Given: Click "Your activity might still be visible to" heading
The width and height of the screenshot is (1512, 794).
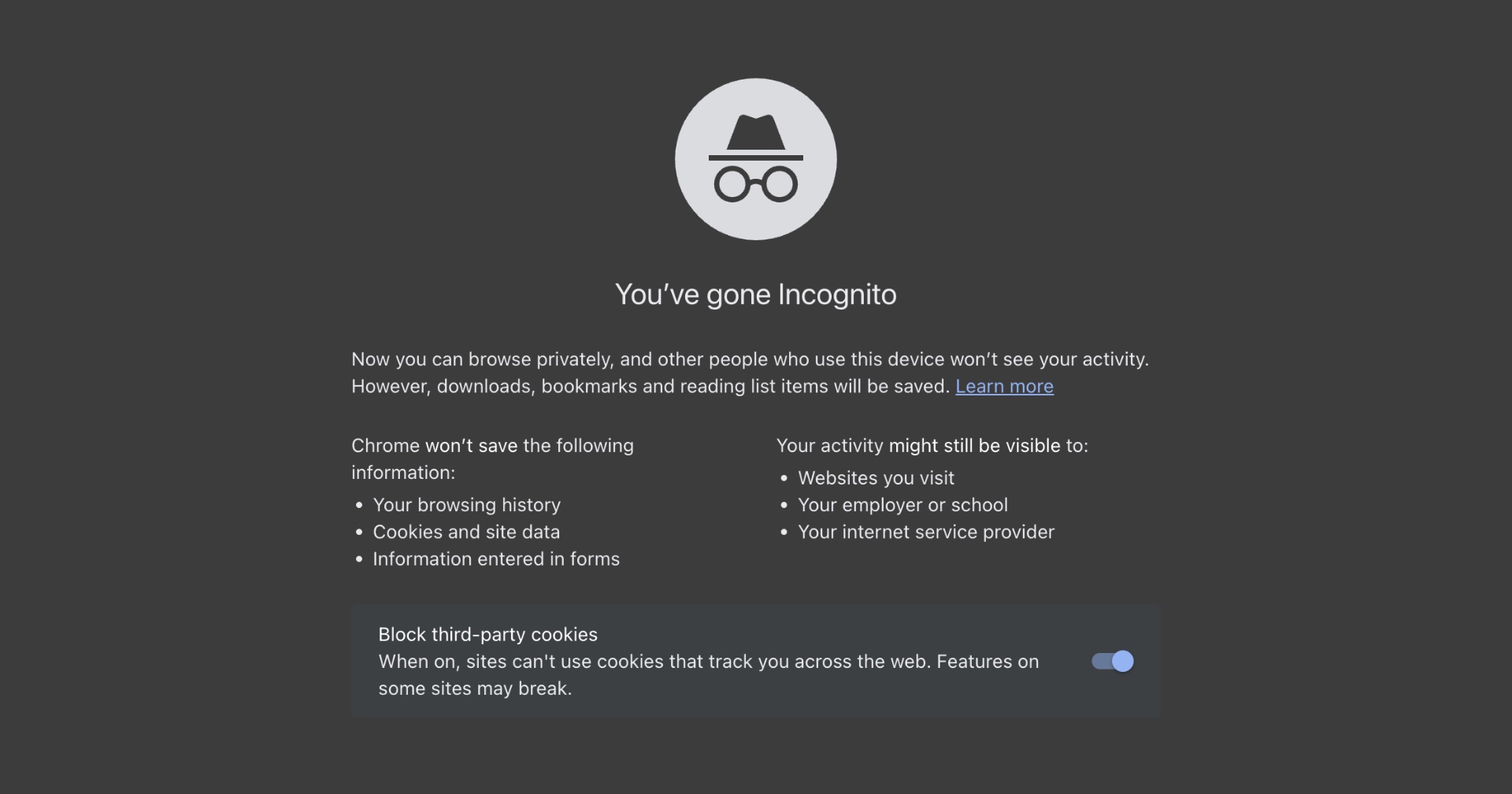Looking at the screenshot, I should [932, 446].
